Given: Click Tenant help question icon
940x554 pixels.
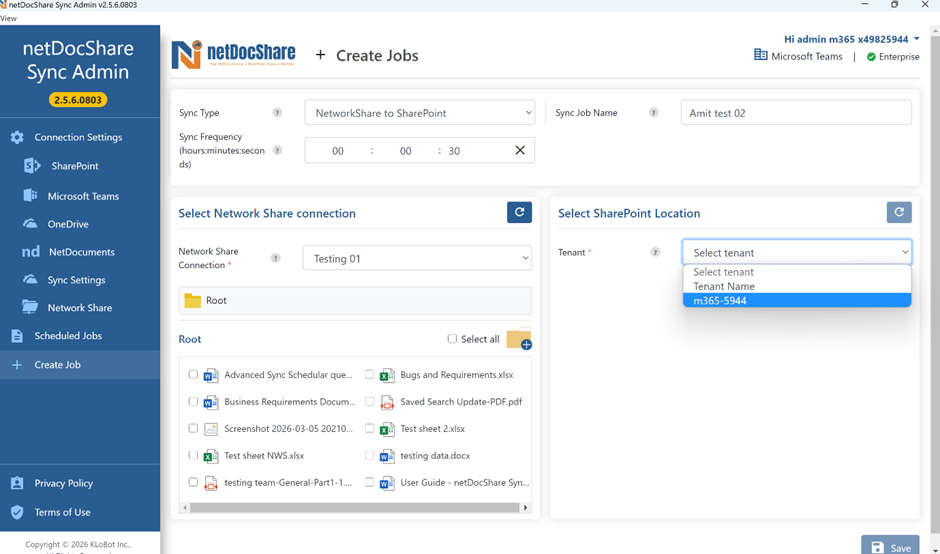Looking at the screenshot, I should (655, 252).
